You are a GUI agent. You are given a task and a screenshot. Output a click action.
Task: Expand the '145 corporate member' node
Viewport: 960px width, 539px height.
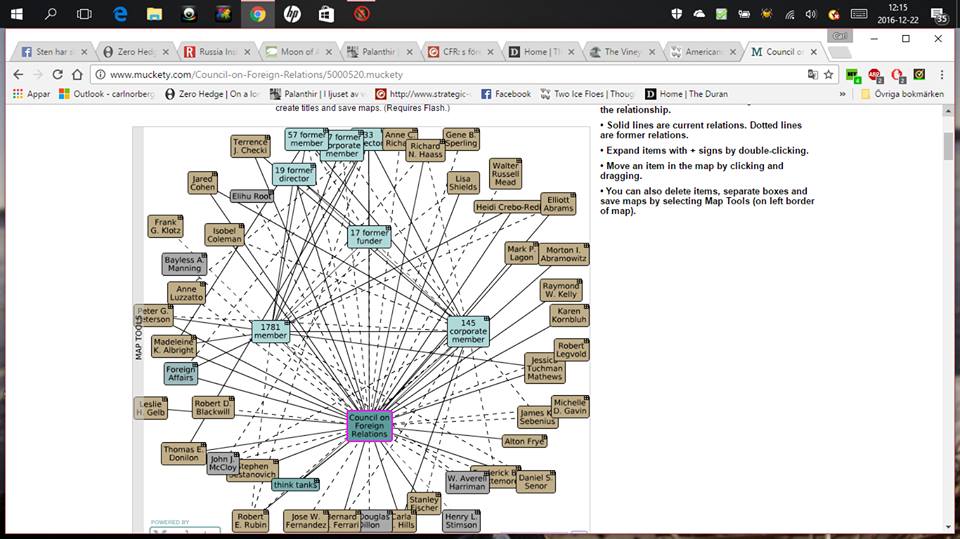pos(468,332)
